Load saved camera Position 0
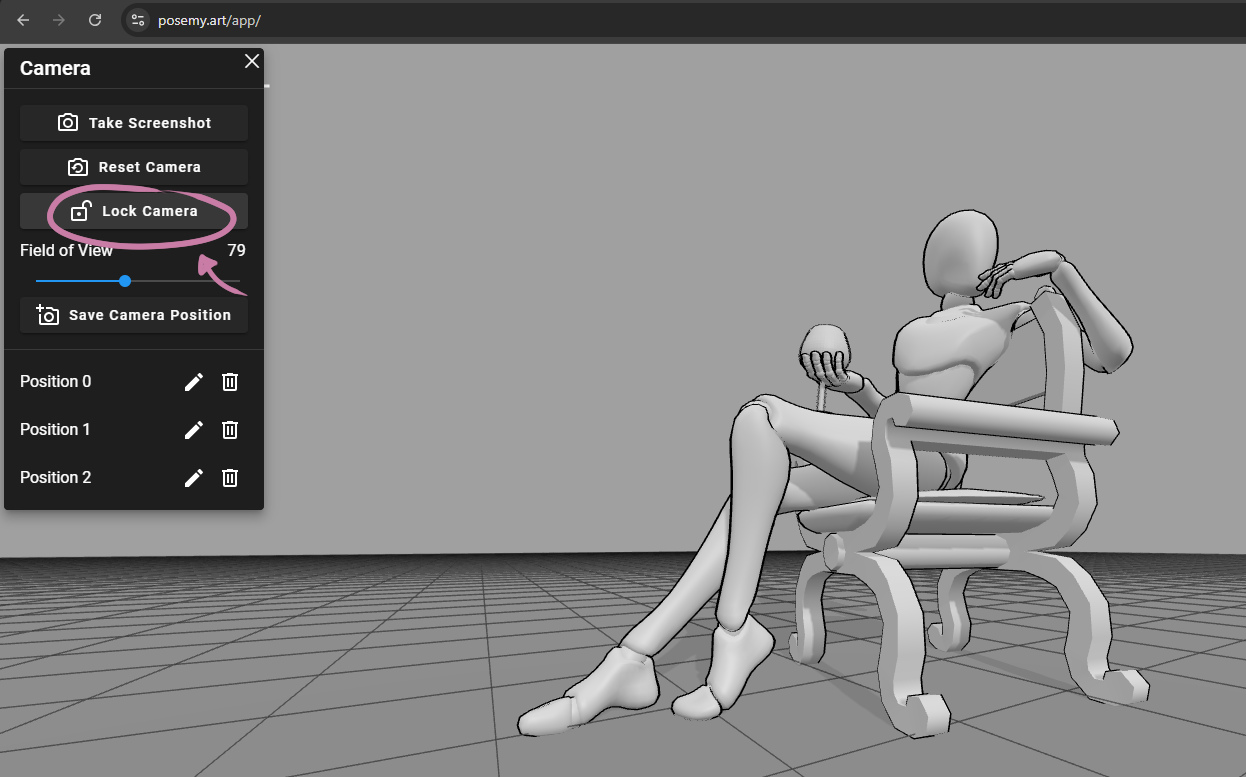This screenshot has height=777, width=1246. [x=56, y=382]
